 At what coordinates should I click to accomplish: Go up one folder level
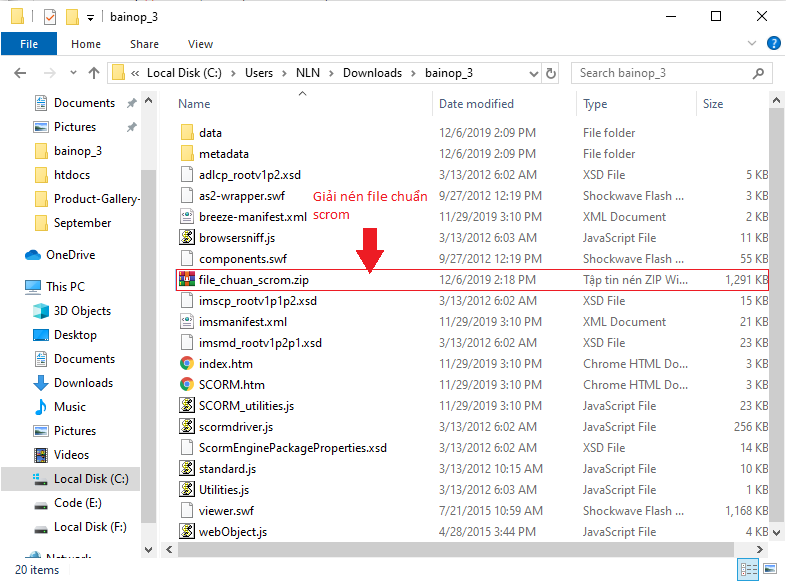coord(94,73)
